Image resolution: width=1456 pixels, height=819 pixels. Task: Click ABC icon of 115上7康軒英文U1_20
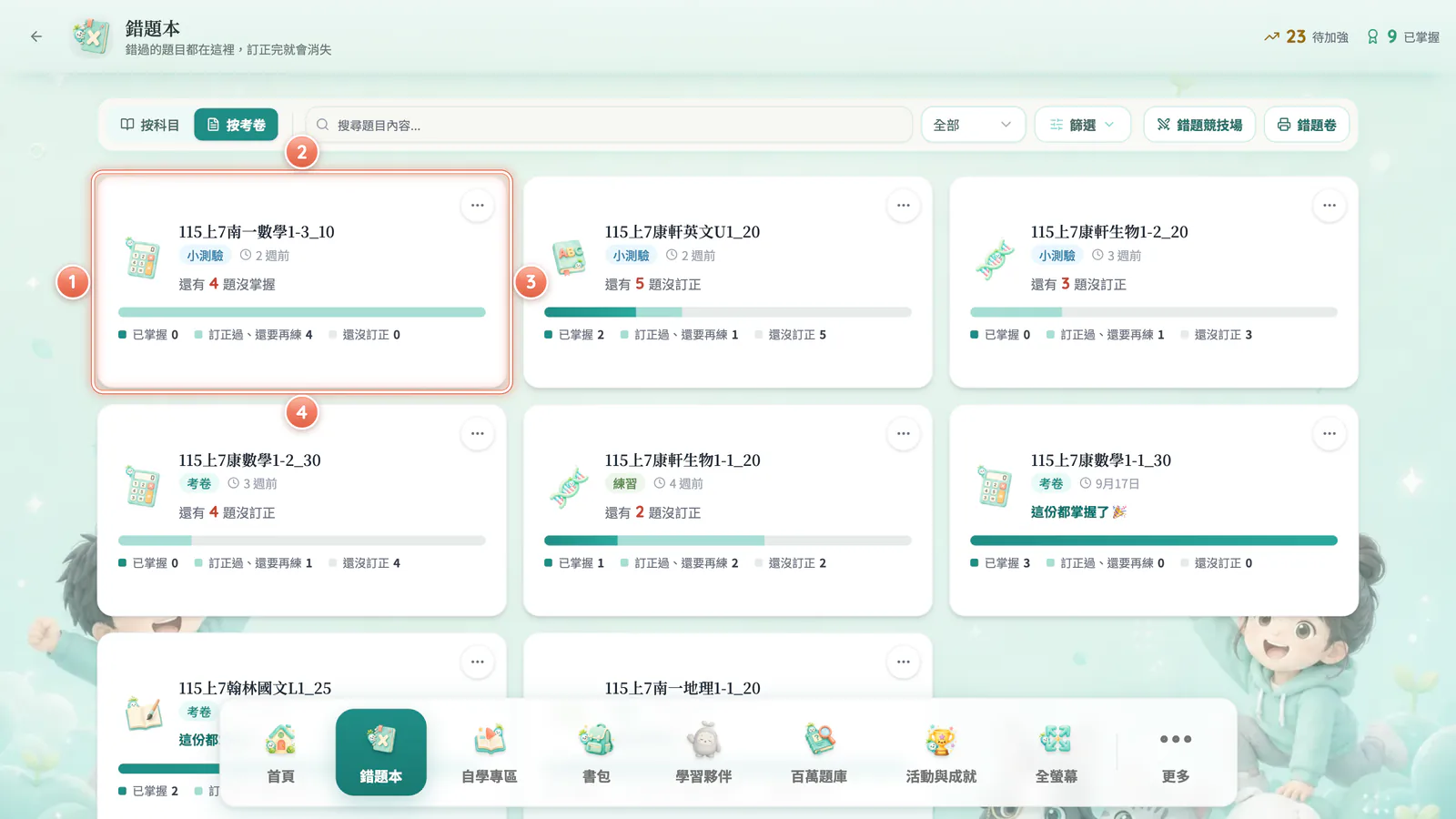569,258
